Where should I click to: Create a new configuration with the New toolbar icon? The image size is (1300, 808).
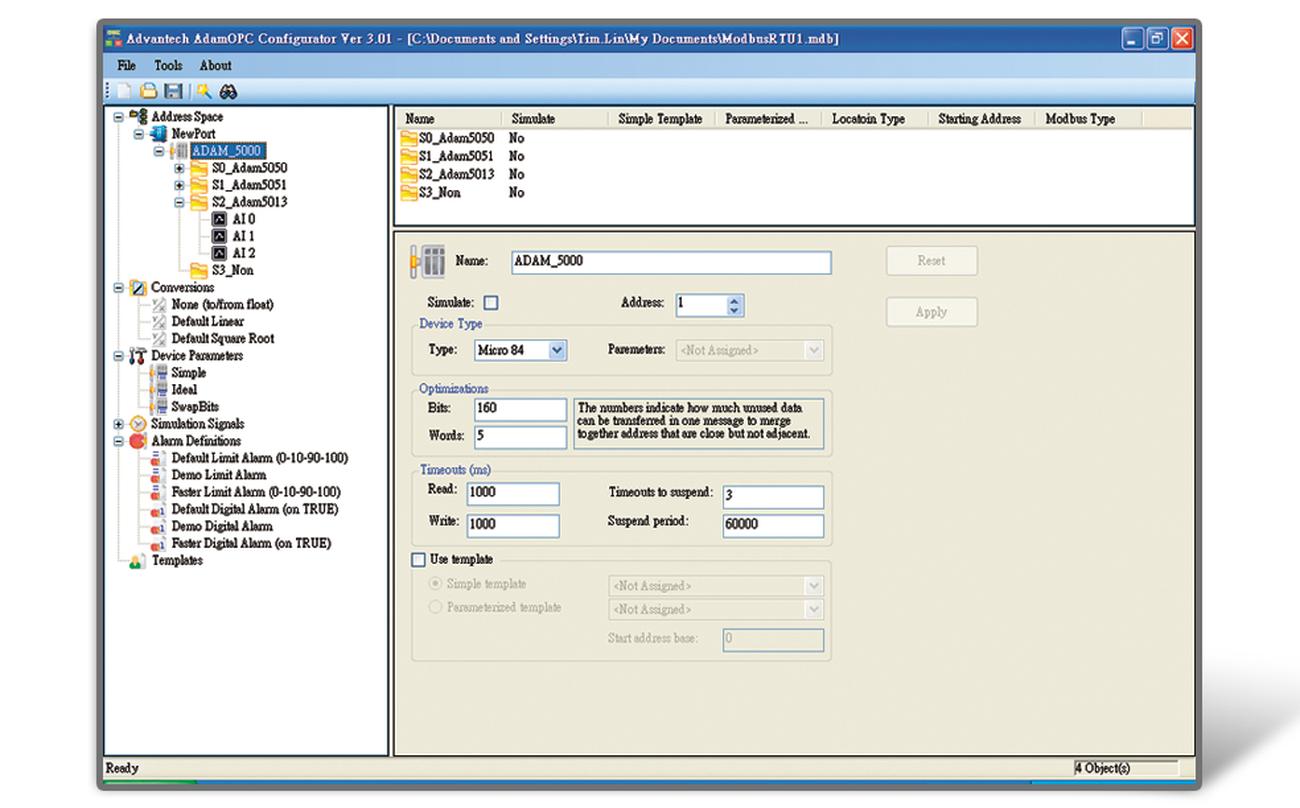click(x=125, y=92)
